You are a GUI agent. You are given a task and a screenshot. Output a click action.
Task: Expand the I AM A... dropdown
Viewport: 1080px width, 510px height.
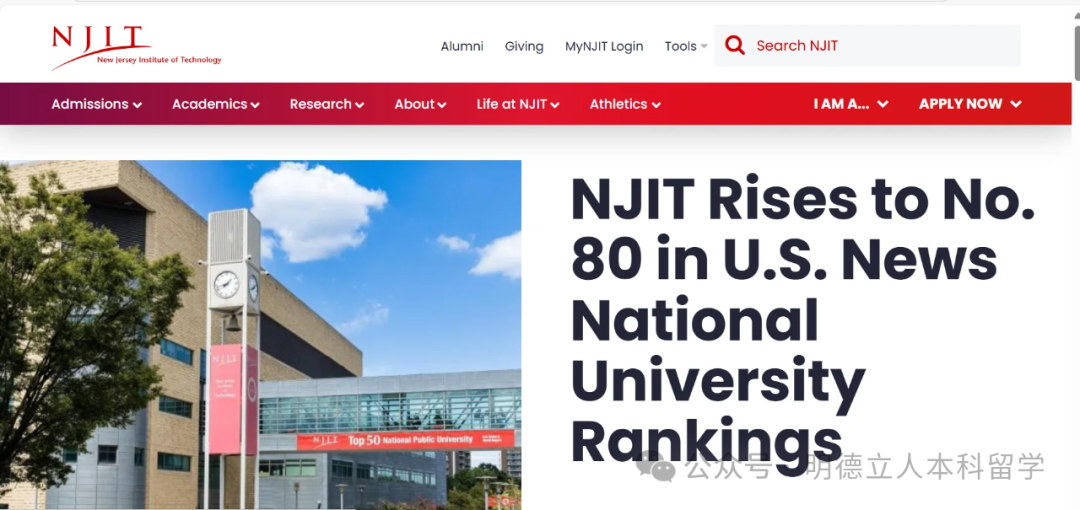[851, 104]
